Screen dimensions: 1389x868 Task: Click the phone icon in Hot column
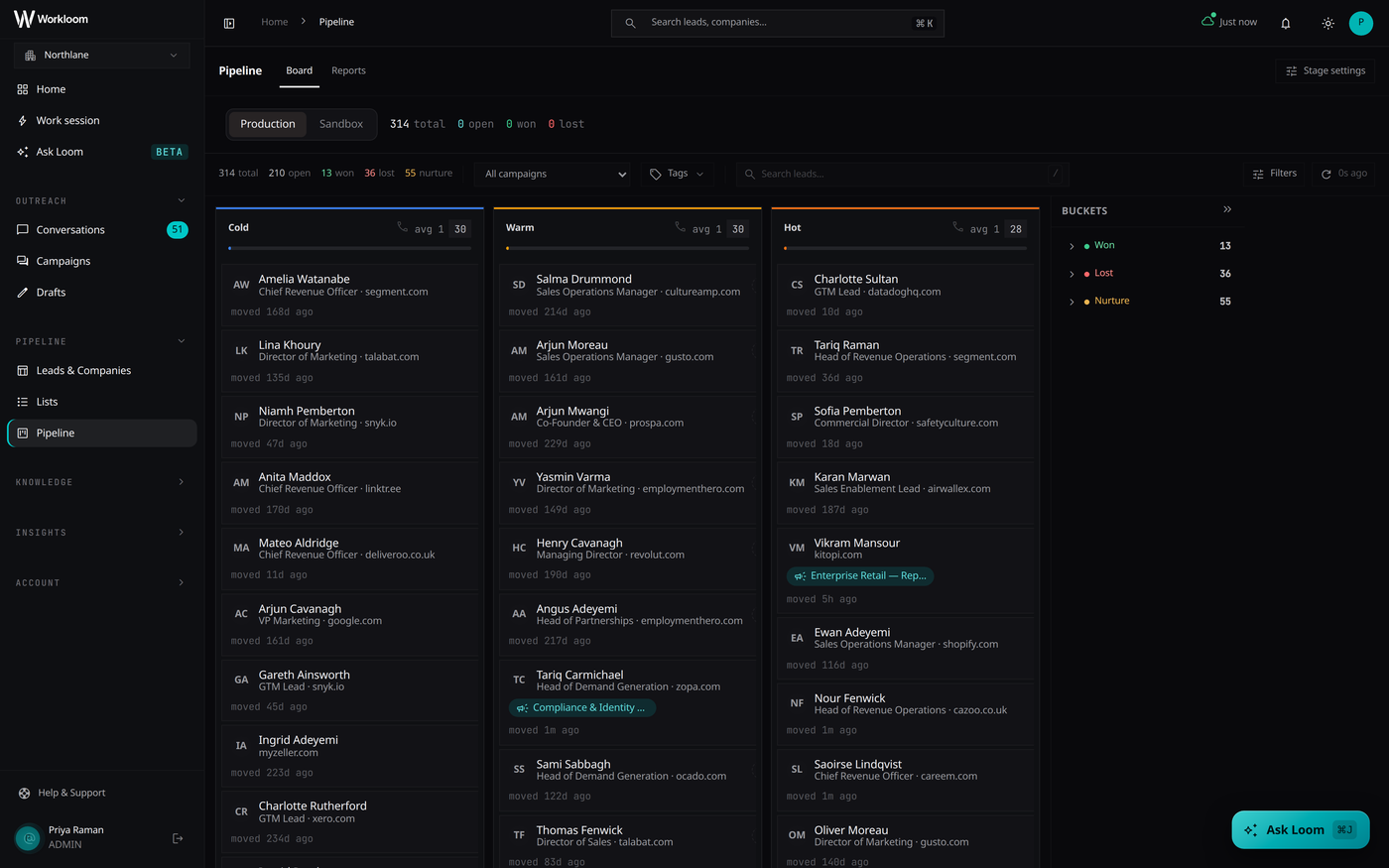pos(957,227)
